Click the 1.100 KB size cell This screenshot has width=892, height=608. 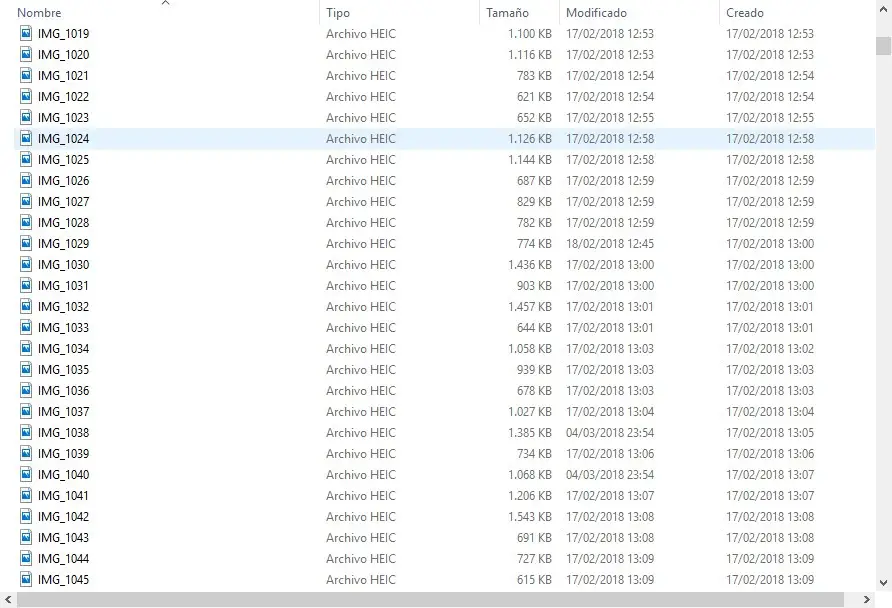pyautogui.click(x=530, y=34)
